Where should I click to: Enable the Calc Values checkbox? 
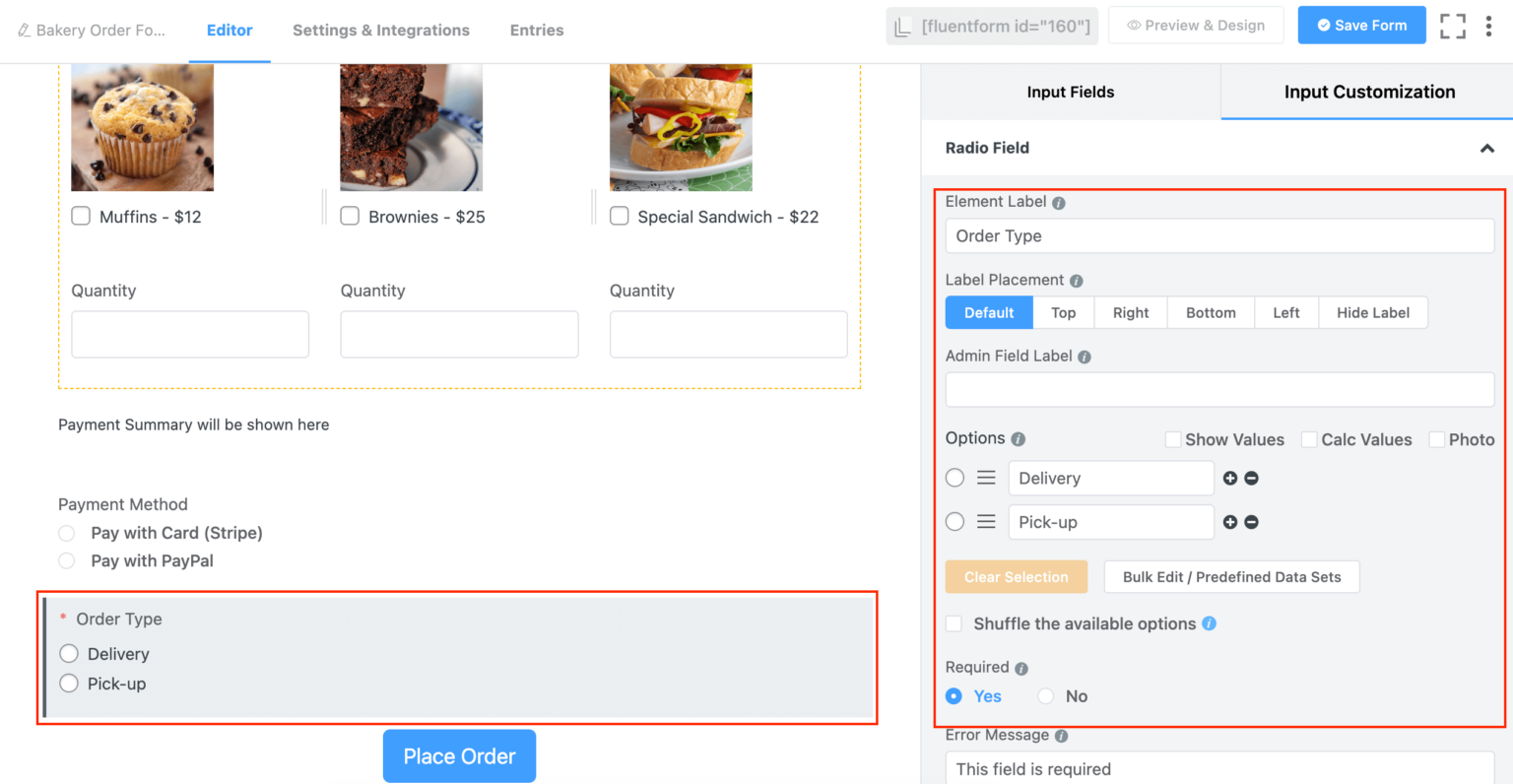(x=1309, y=439)
